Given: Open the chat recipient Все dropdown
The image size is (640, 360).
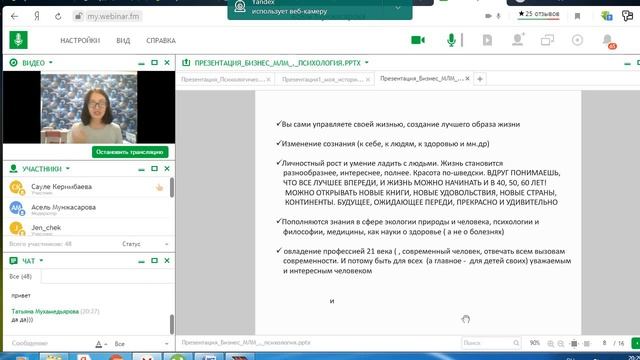Looking at the screenshot, I should tap(141, 344).
